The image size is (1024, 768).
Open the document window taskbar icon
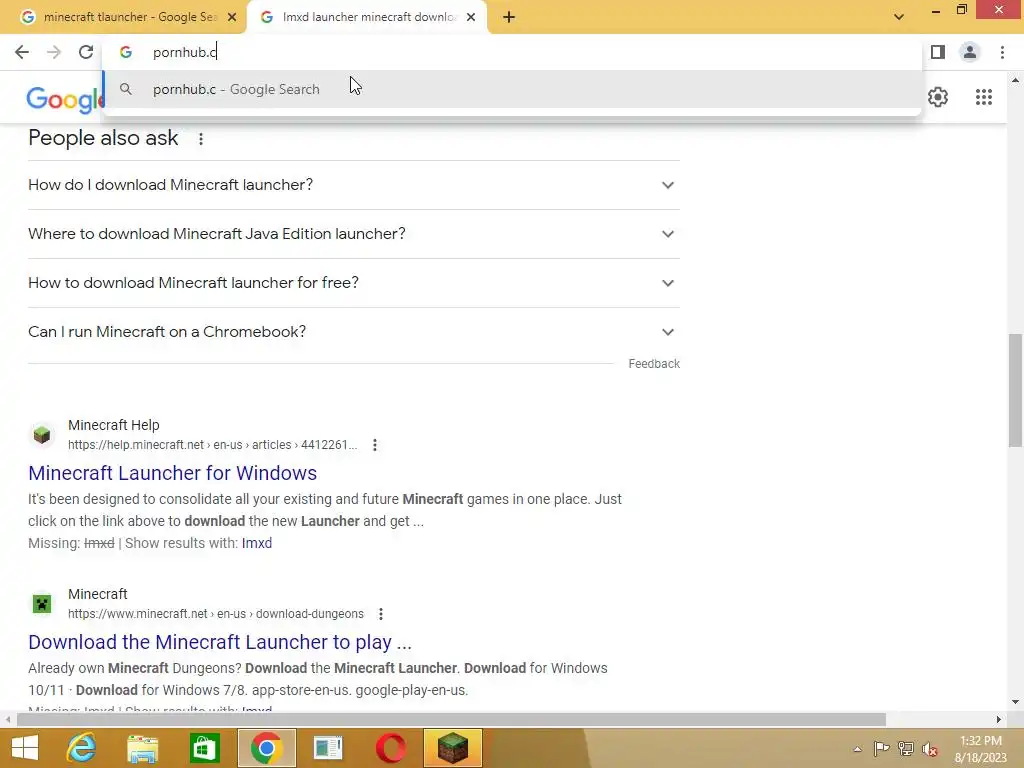point(328,748)
